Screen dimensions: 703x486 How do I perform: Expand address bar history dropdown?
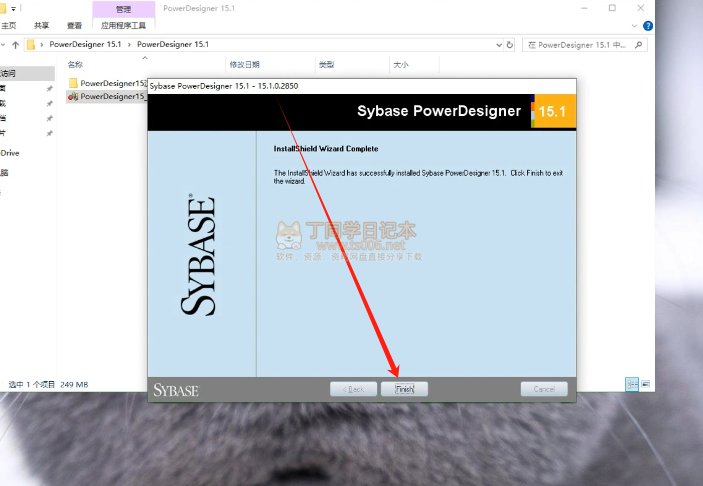(x=496, y=45)
